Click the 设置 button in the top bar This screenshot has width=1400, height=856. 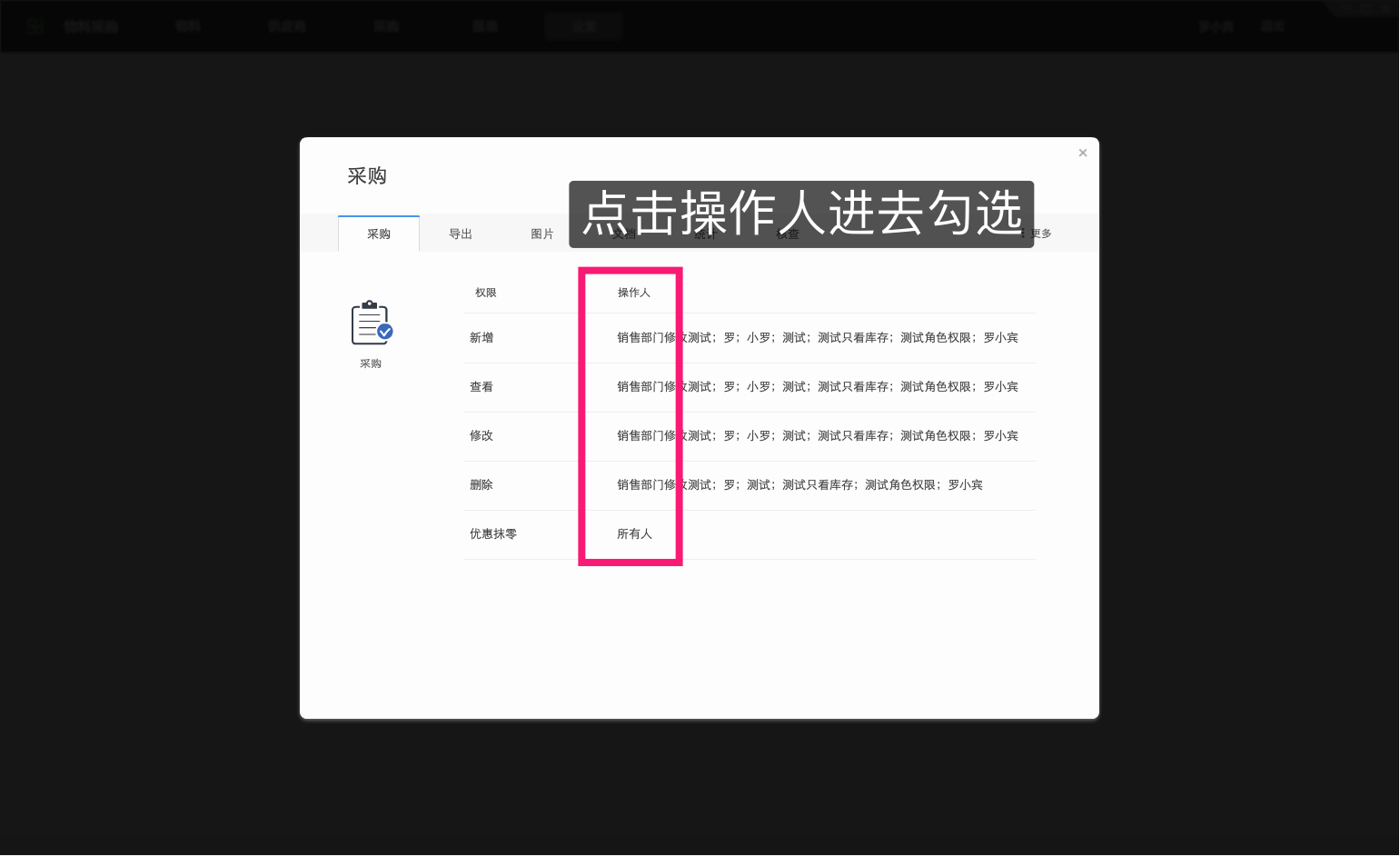[583, 26]
